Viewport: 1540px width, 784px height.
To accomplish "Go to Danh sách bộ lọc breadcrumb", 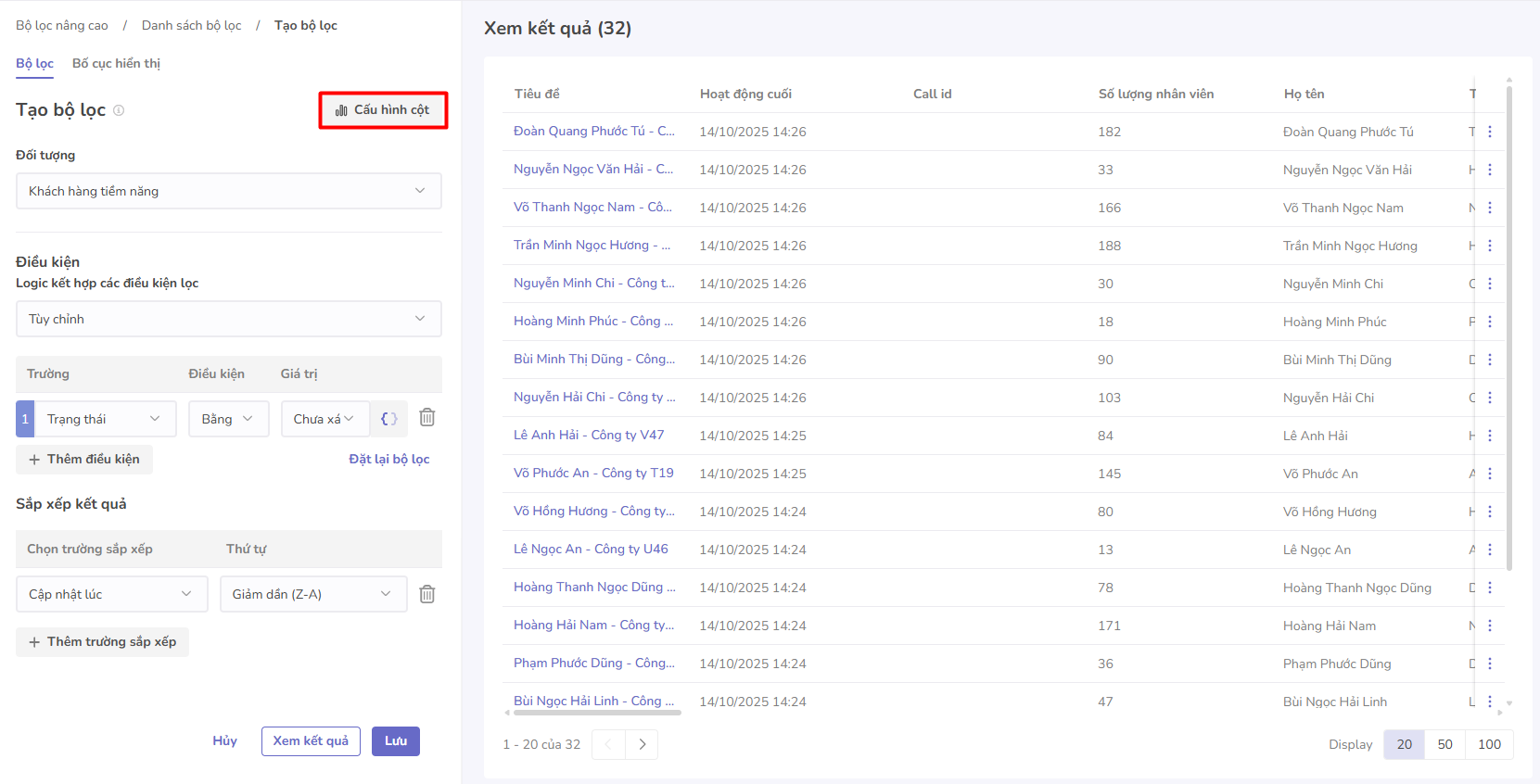I will click(x=191, y=25).
